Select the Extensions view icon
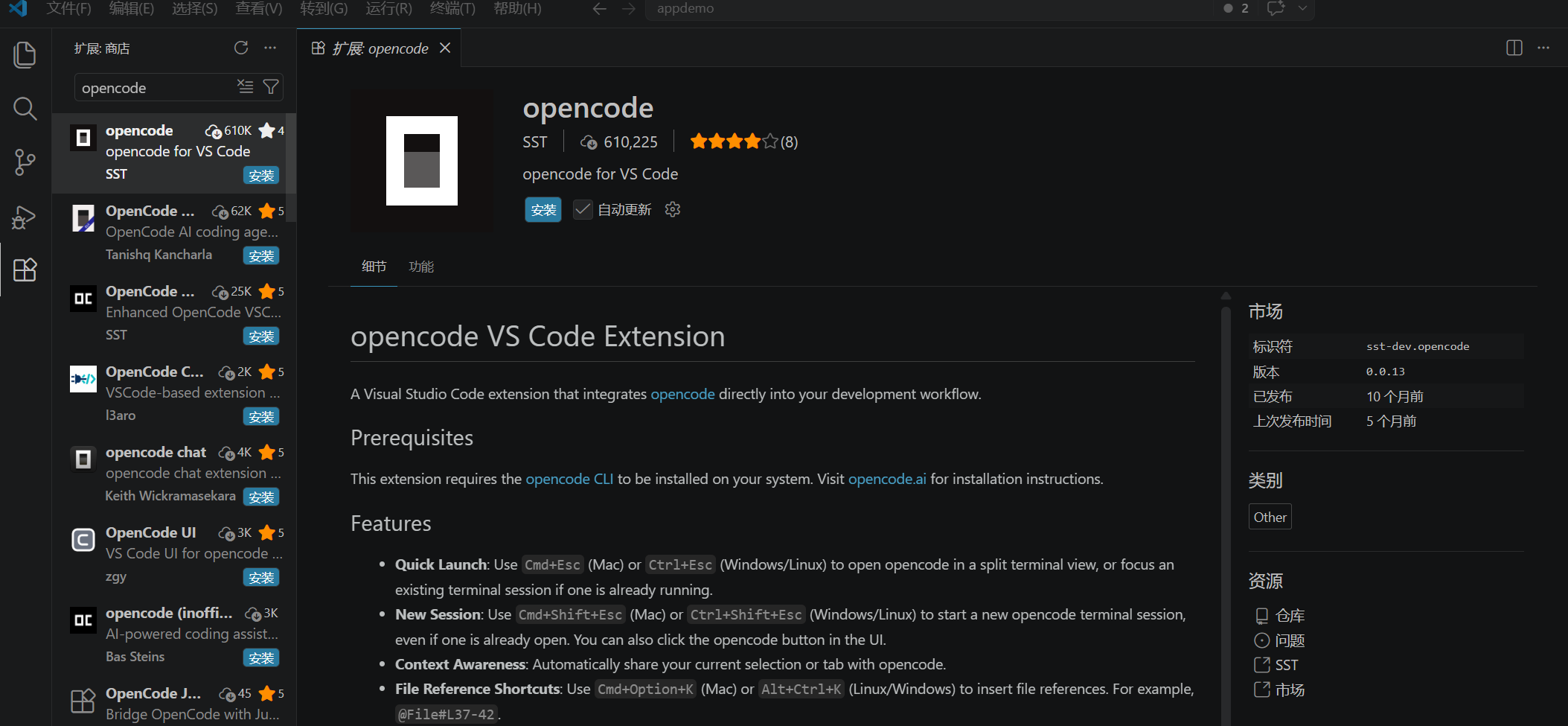 [x=25, y=270]
